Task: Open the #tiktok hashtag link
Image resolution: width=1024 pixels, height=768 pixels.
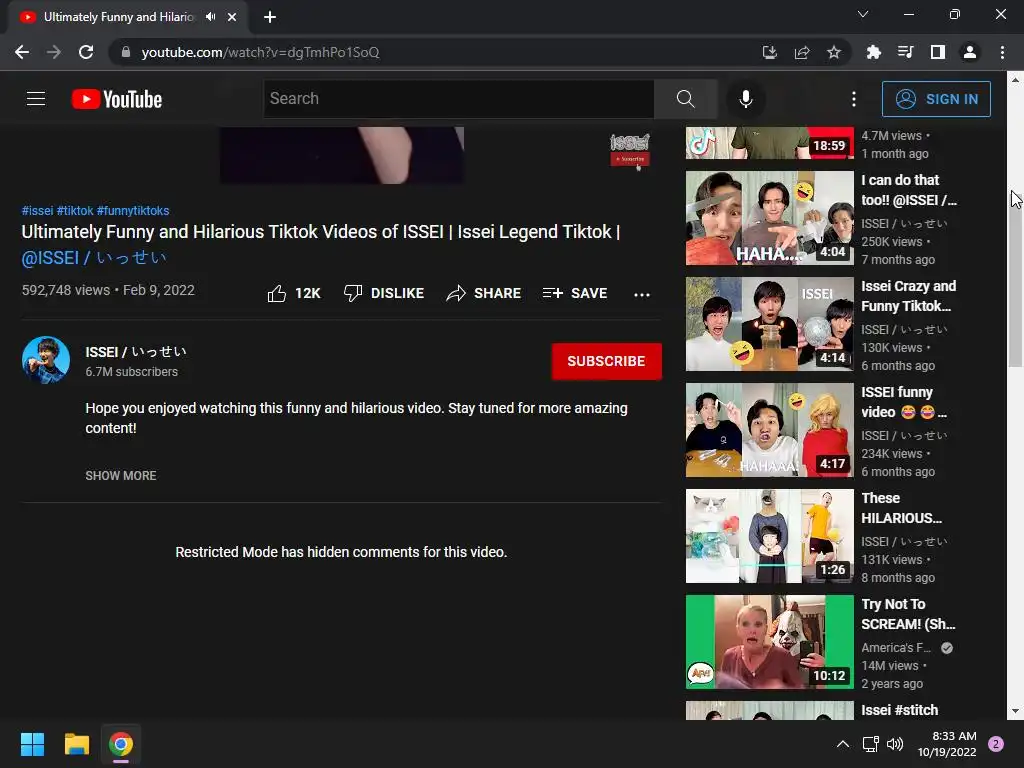Action: (x=75, y=210)
